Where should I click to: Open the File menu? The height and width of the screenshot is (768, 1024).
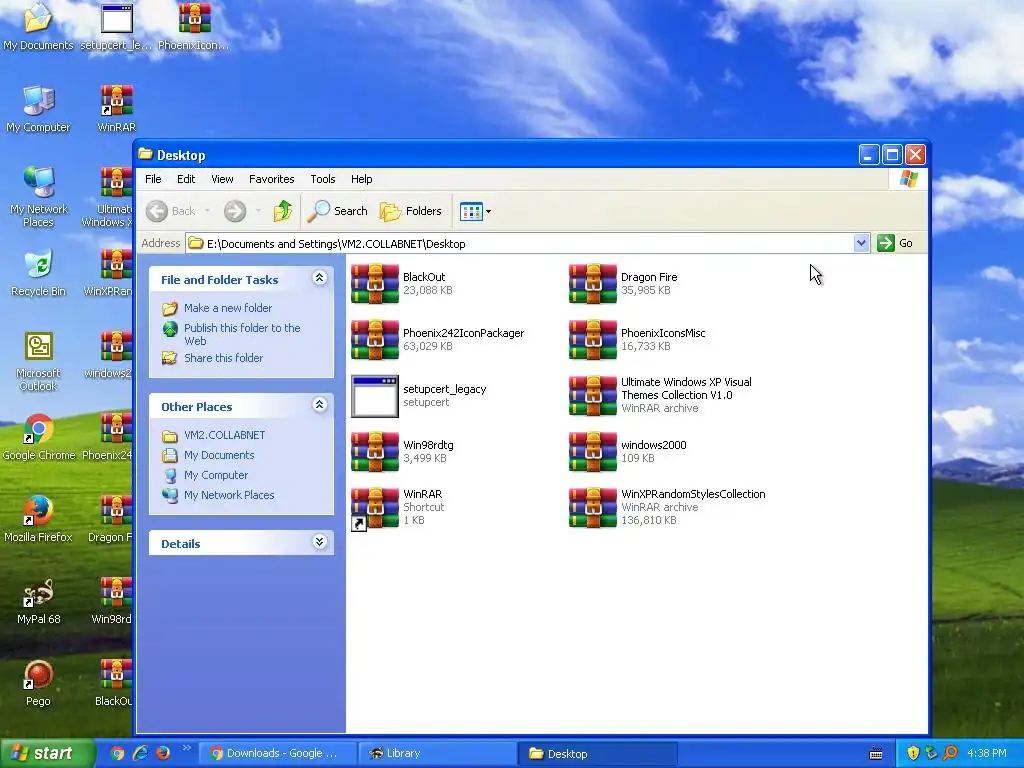(153, 179)
